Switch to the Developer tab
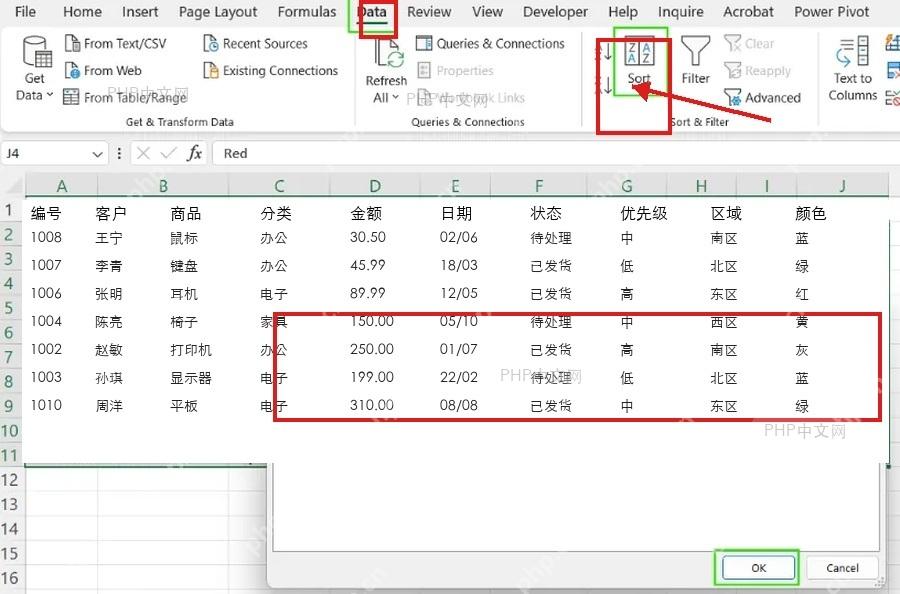Viewport: 900px width, 594px height. coord(555,12)
